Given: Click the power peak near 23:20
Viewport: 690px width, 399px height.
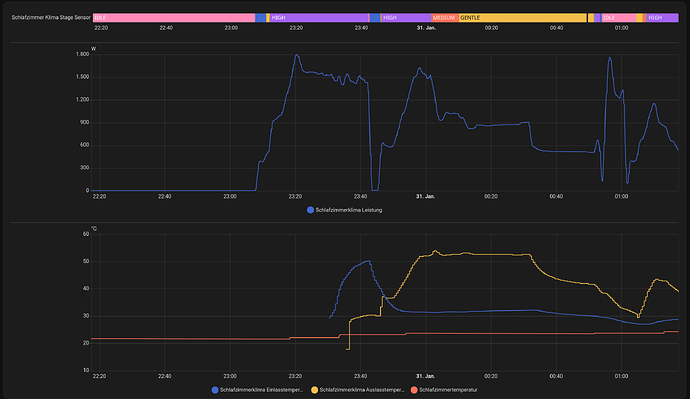Looking at the screenshot, I should pos(297,55).
